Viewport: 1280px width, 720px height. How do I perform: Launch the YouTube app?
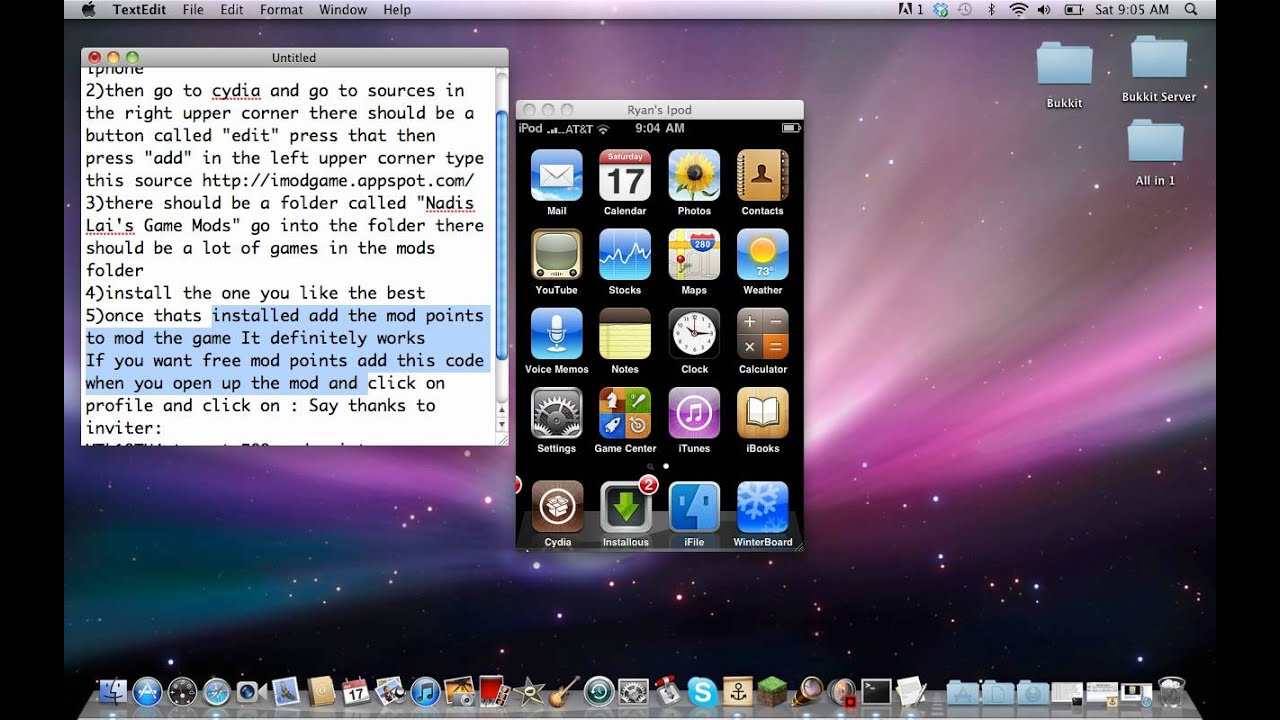[557, 255]
